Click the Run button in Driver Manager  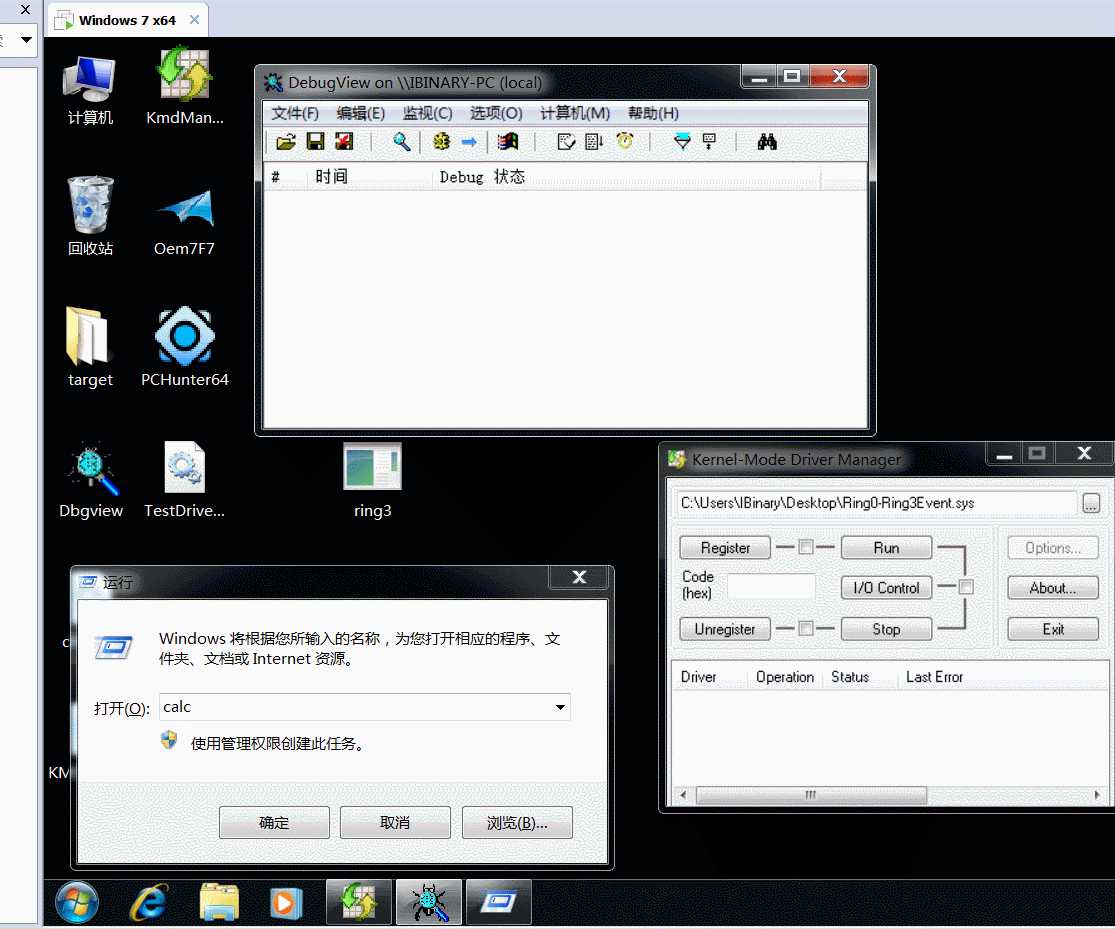click(x=886, y=548)
